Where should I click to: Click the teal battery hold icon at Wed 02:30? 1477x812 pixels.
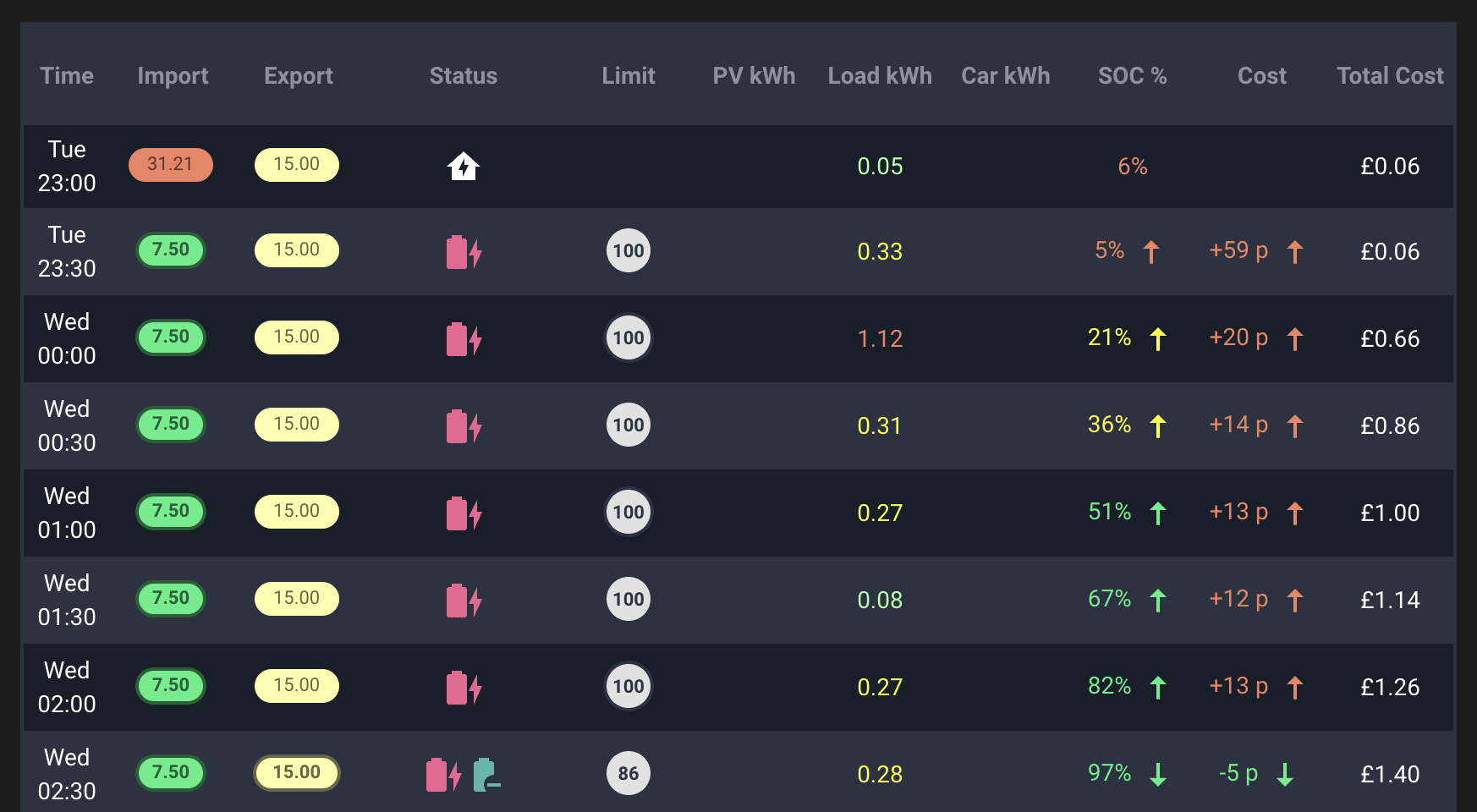[x=486, y=775]
